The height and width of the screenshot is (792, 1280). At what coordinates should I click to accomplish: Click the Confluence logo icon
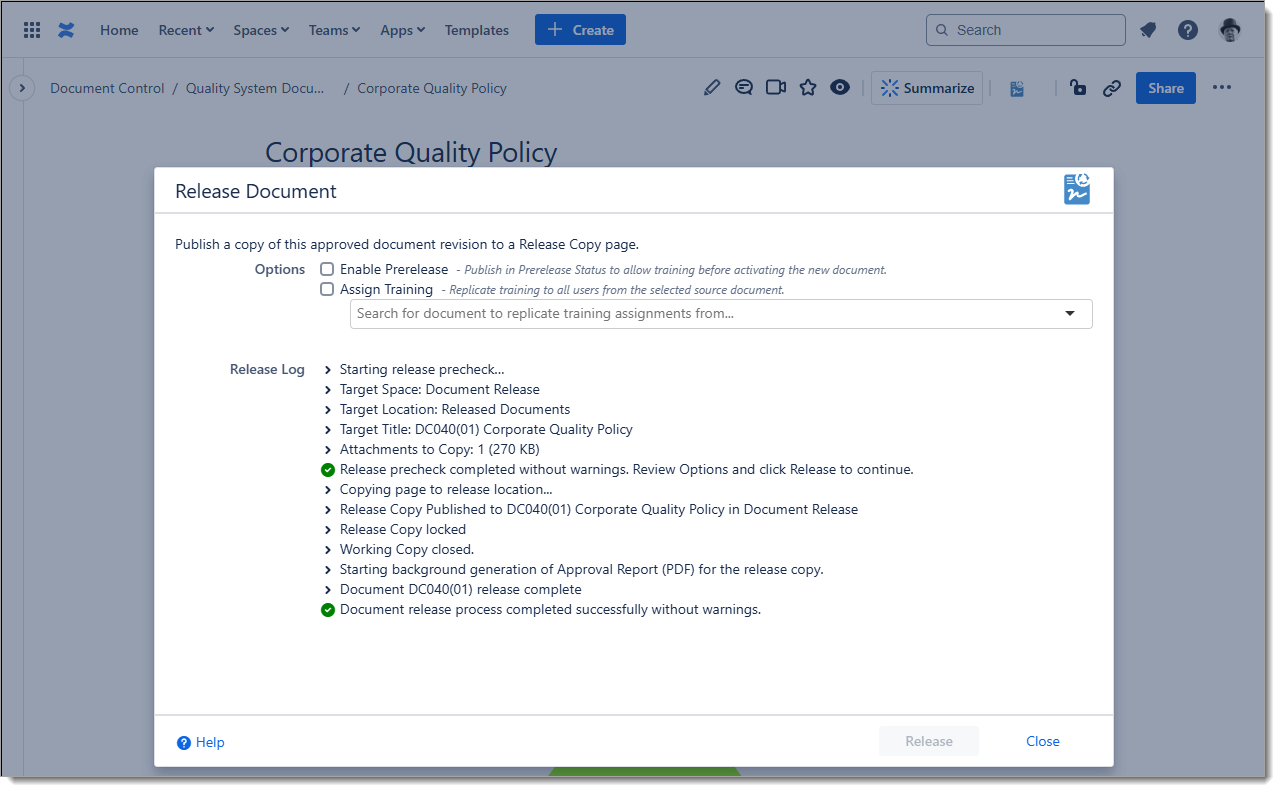(x=66, y=30)
